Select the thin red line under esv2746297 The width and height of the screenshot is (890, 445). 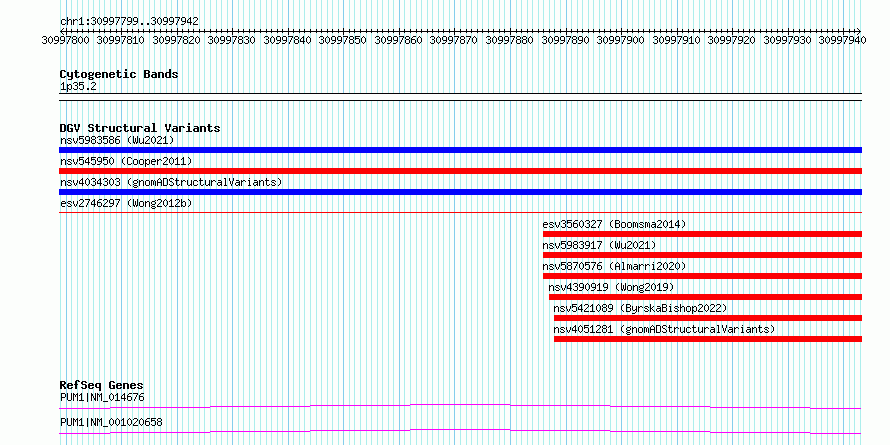(x=460, y=212)
